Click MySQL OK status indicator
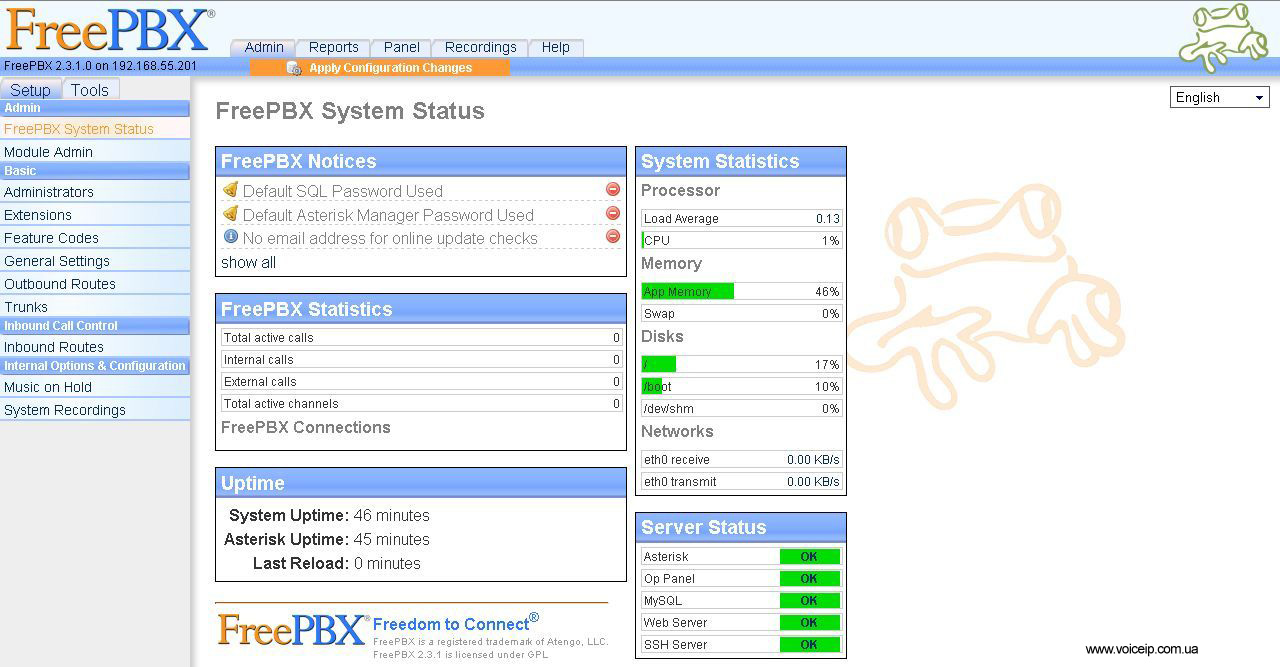 click(x=809, y=601)
